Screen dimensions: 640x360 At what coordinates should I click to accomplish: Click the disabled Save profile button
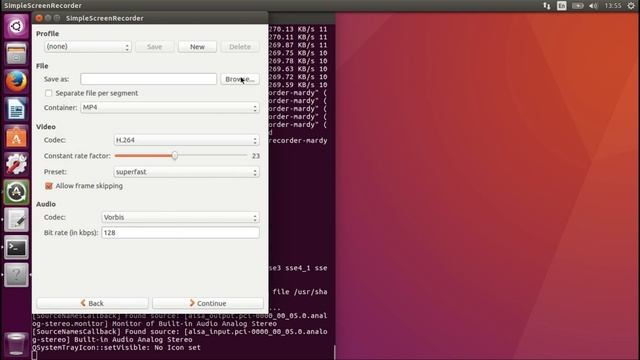155,47
